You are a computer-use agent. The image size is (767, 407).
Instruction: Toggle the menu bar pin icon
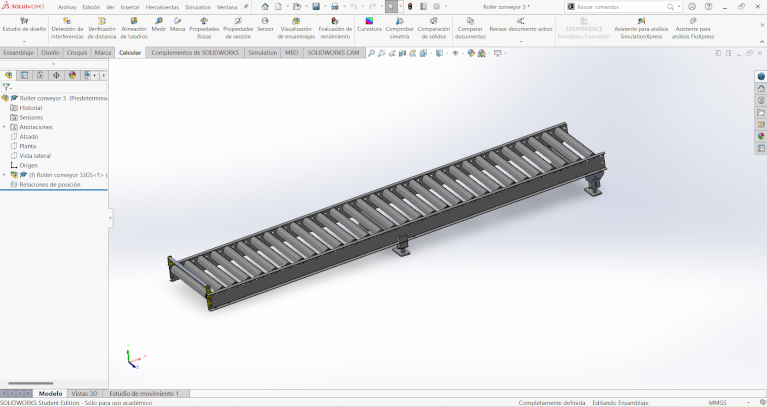[x=246, y=6]
